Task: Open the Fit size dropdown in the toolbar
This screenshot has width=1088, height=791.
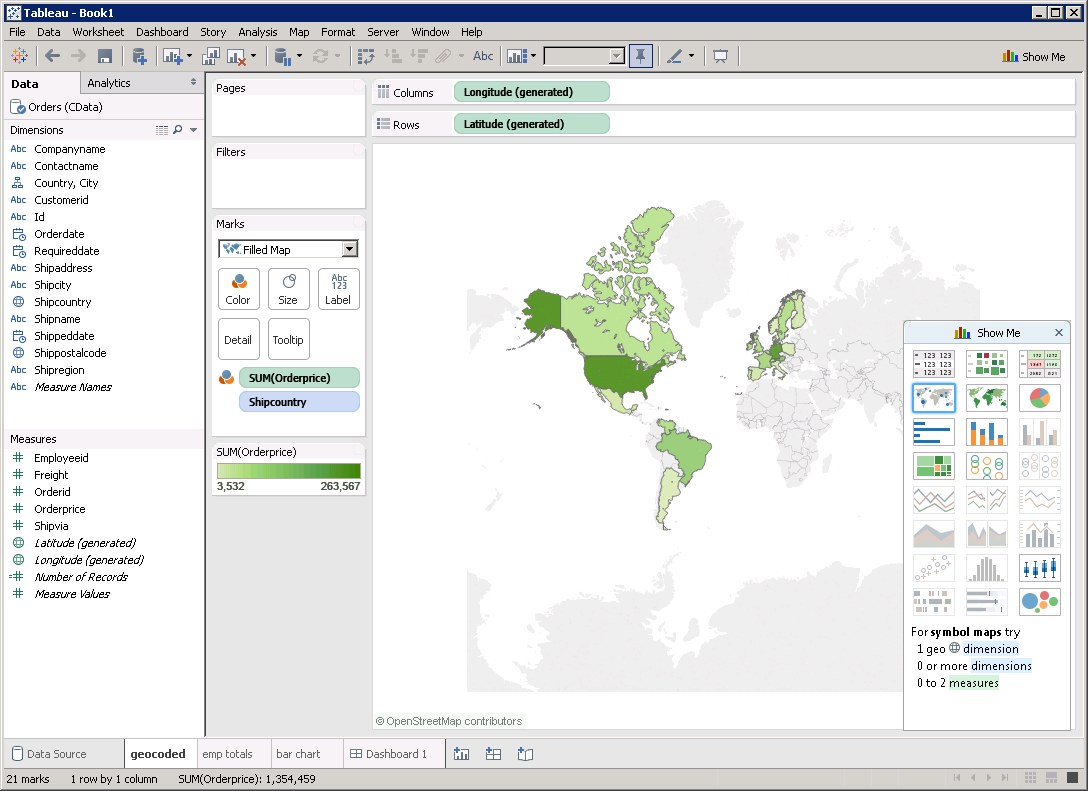Action: pos(616,56)
